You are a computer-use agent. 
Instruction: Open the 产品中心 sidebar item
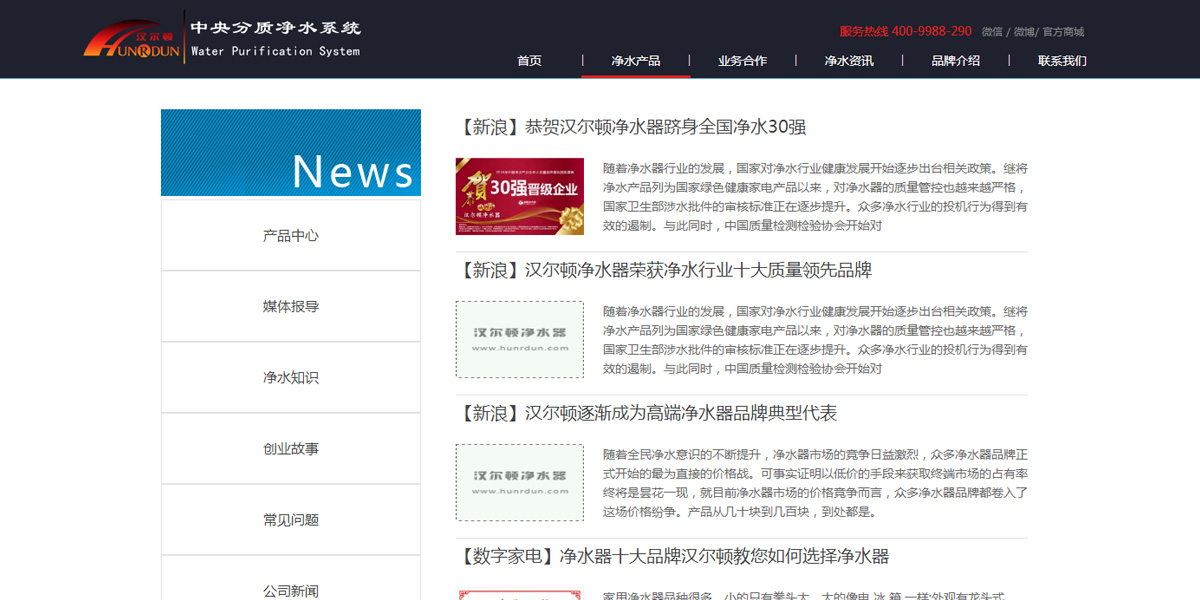[291, 236]
